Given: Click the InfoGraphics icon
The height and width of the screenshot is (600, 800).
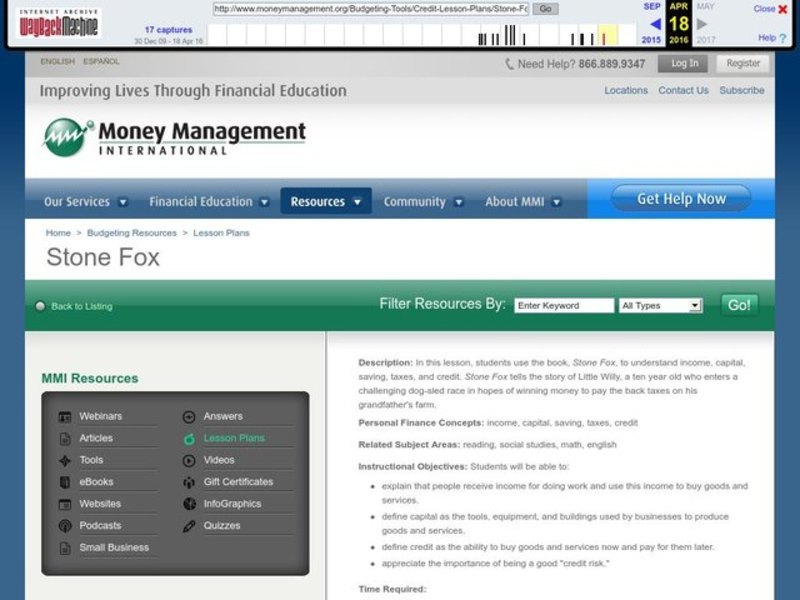Looking at the screenshot, I should (189, 504).
